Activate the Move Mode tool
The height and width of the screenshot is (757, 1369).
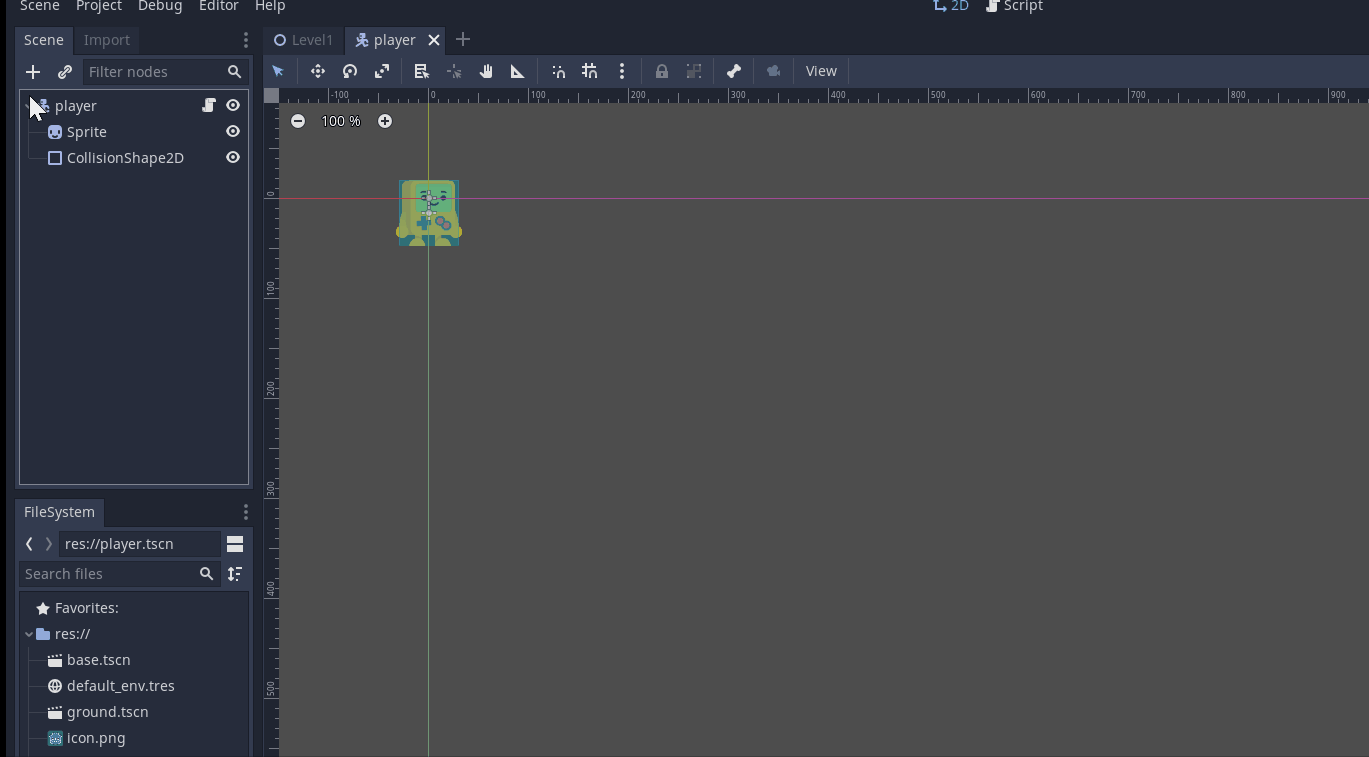[317, 71]
